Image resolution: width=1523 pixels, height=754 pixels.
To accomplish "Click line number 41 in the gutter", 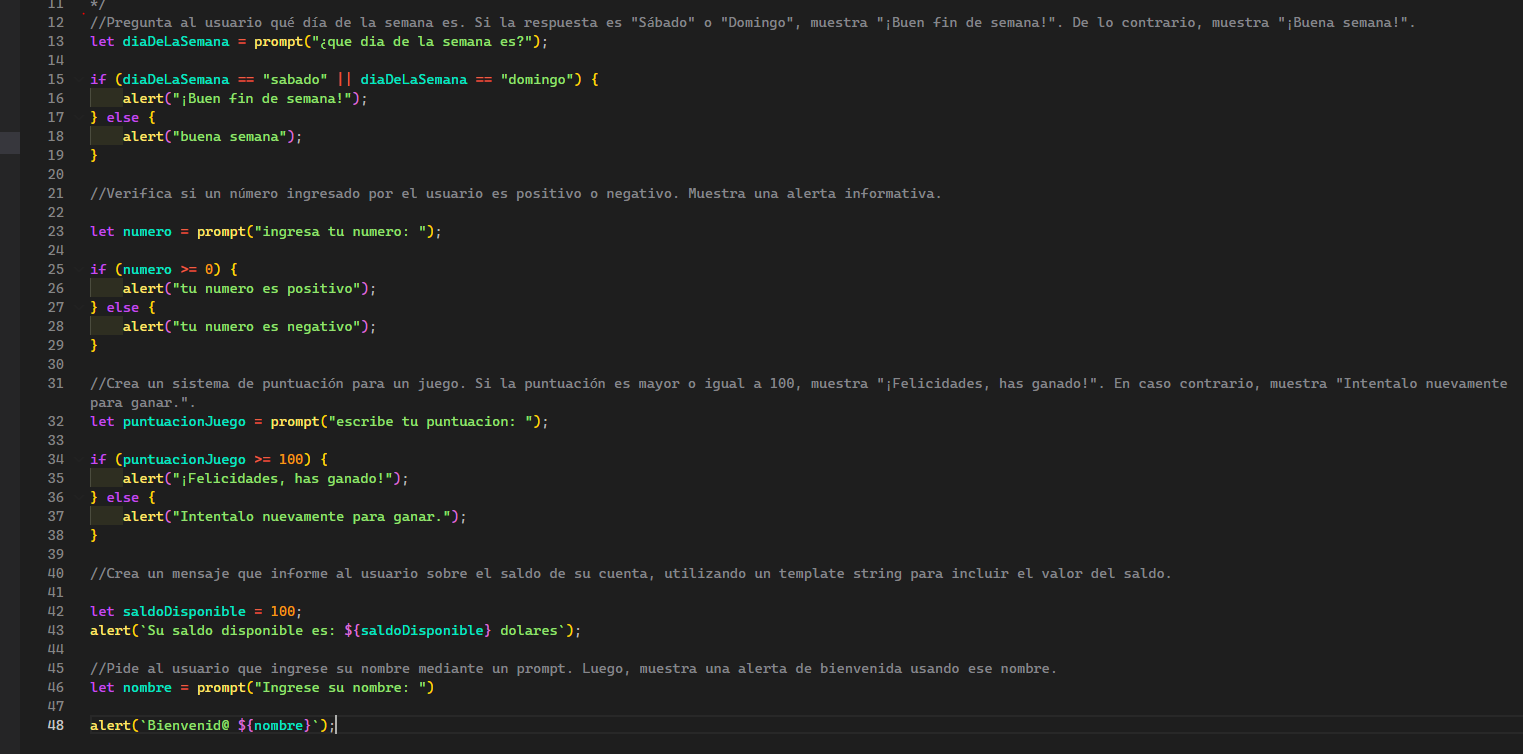I will 56,592.
